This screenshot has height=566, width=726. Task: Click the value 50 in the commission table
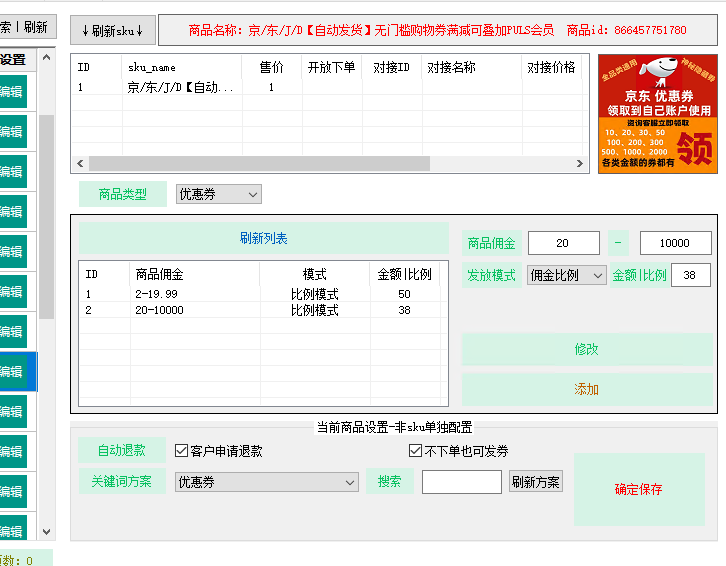[404, 294]
